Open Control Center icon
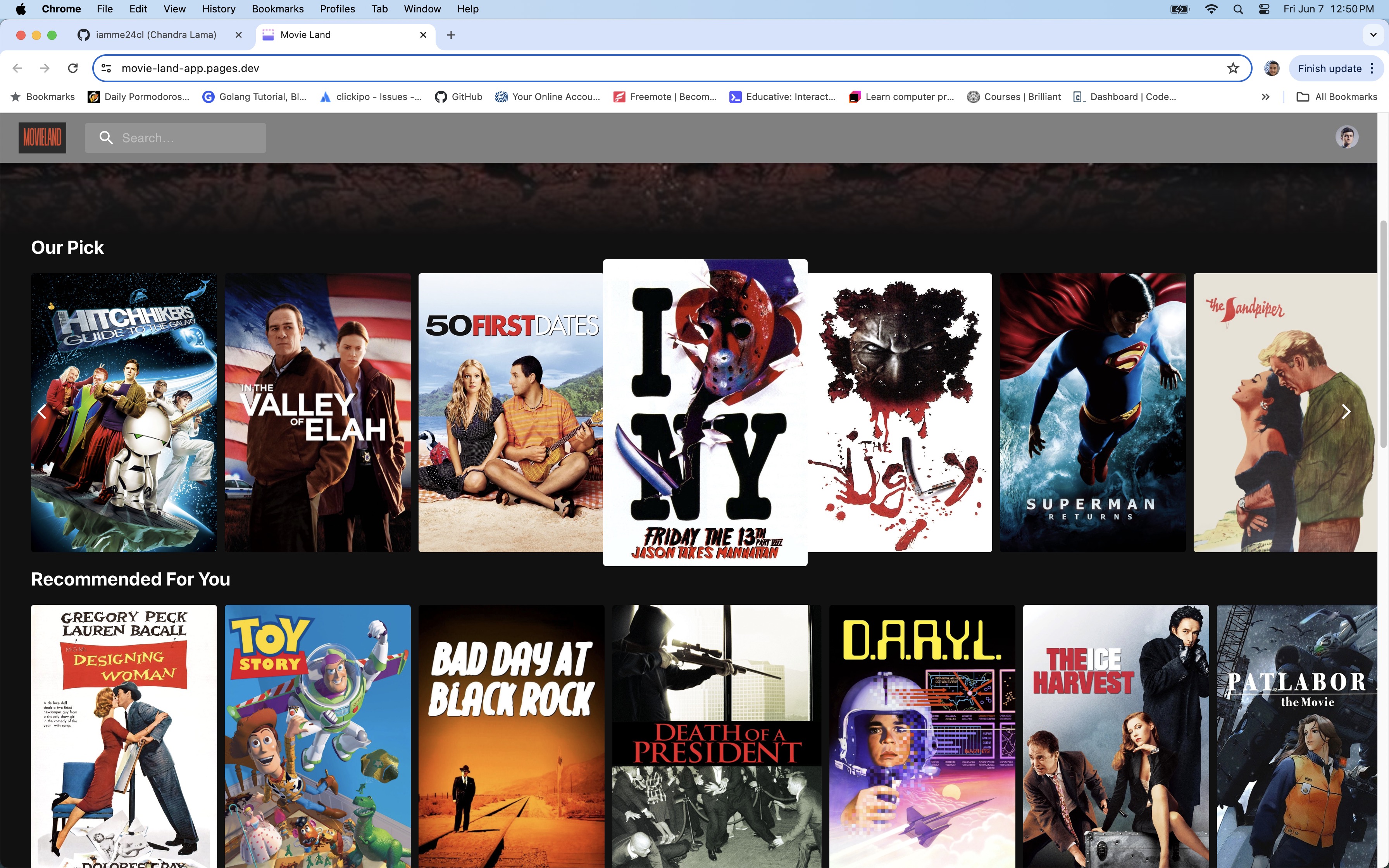This screenshot has height=868, width=1389. coord(1264,9)
